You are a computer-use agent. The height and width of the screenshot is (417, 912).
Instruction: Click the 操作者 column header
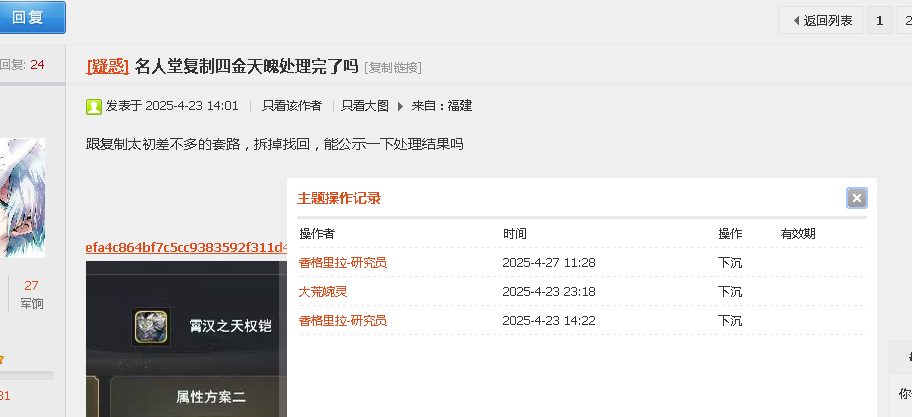coord(317,234)
